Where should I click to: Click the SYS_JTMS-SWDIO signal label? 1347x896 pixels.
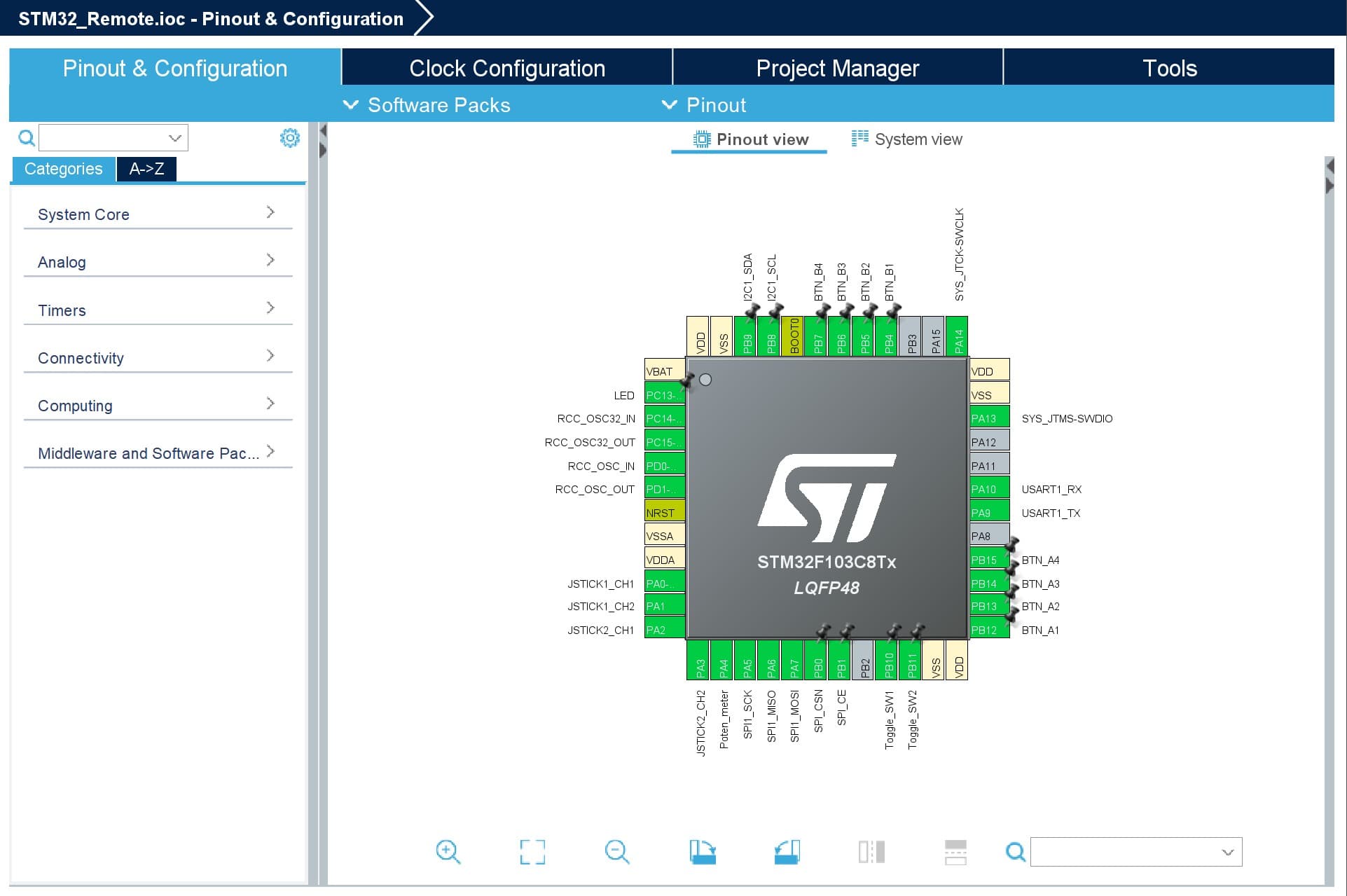coord(1066,418)
